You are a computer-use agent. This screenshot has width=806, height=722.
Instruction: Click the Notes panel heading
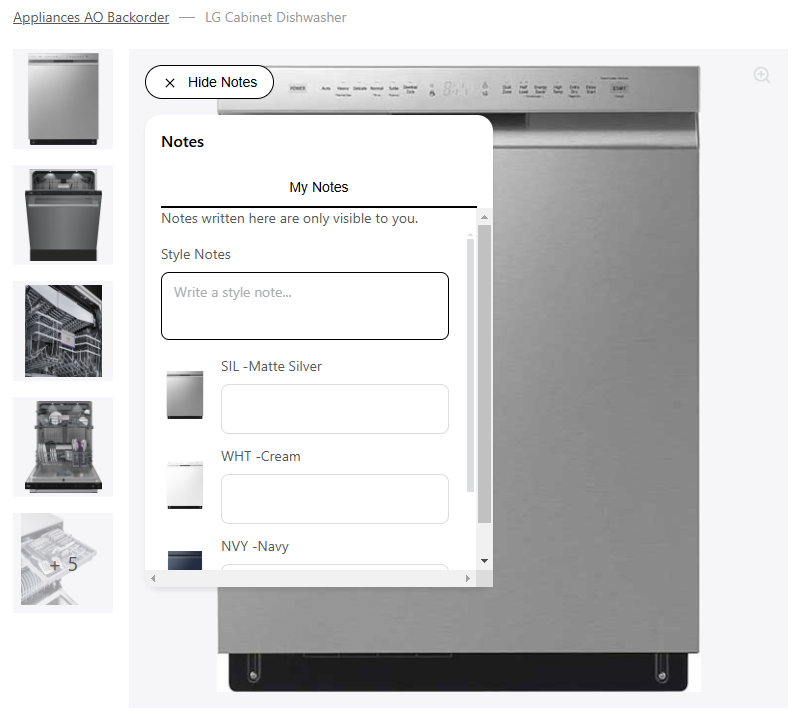point(182,142)
